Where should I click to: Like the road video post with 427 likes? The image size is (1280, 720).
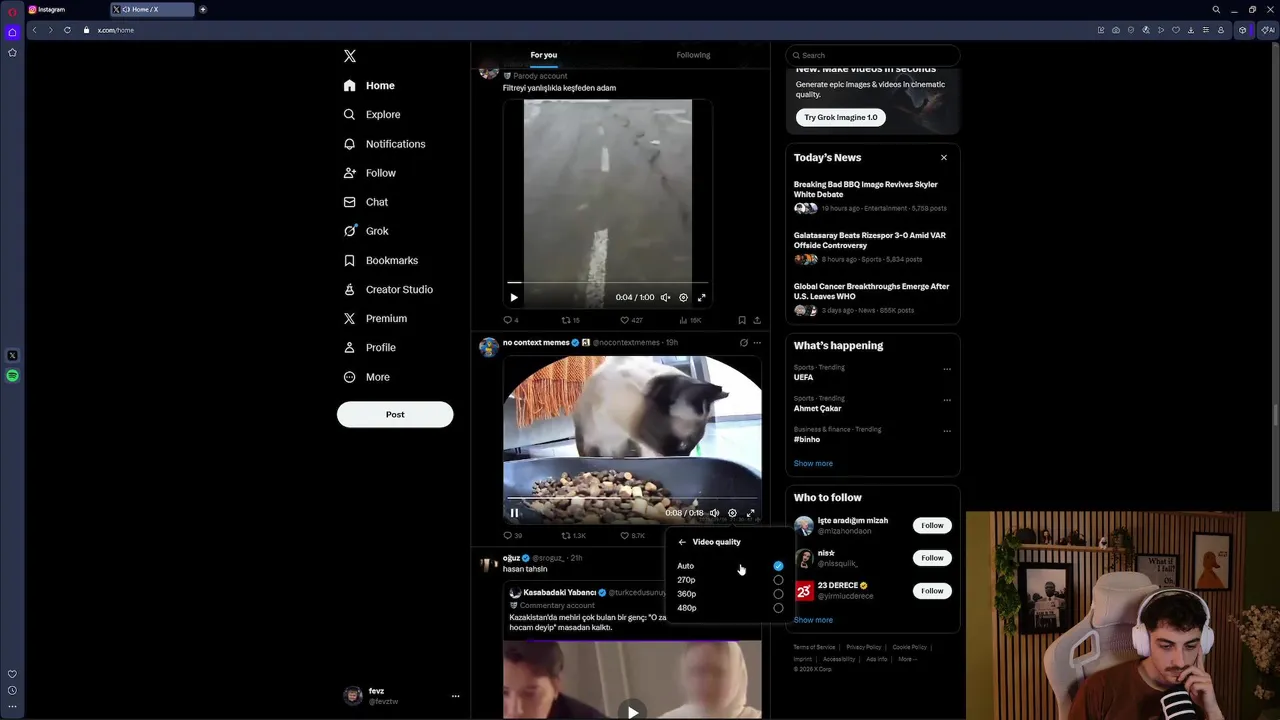tap(631, 320)
